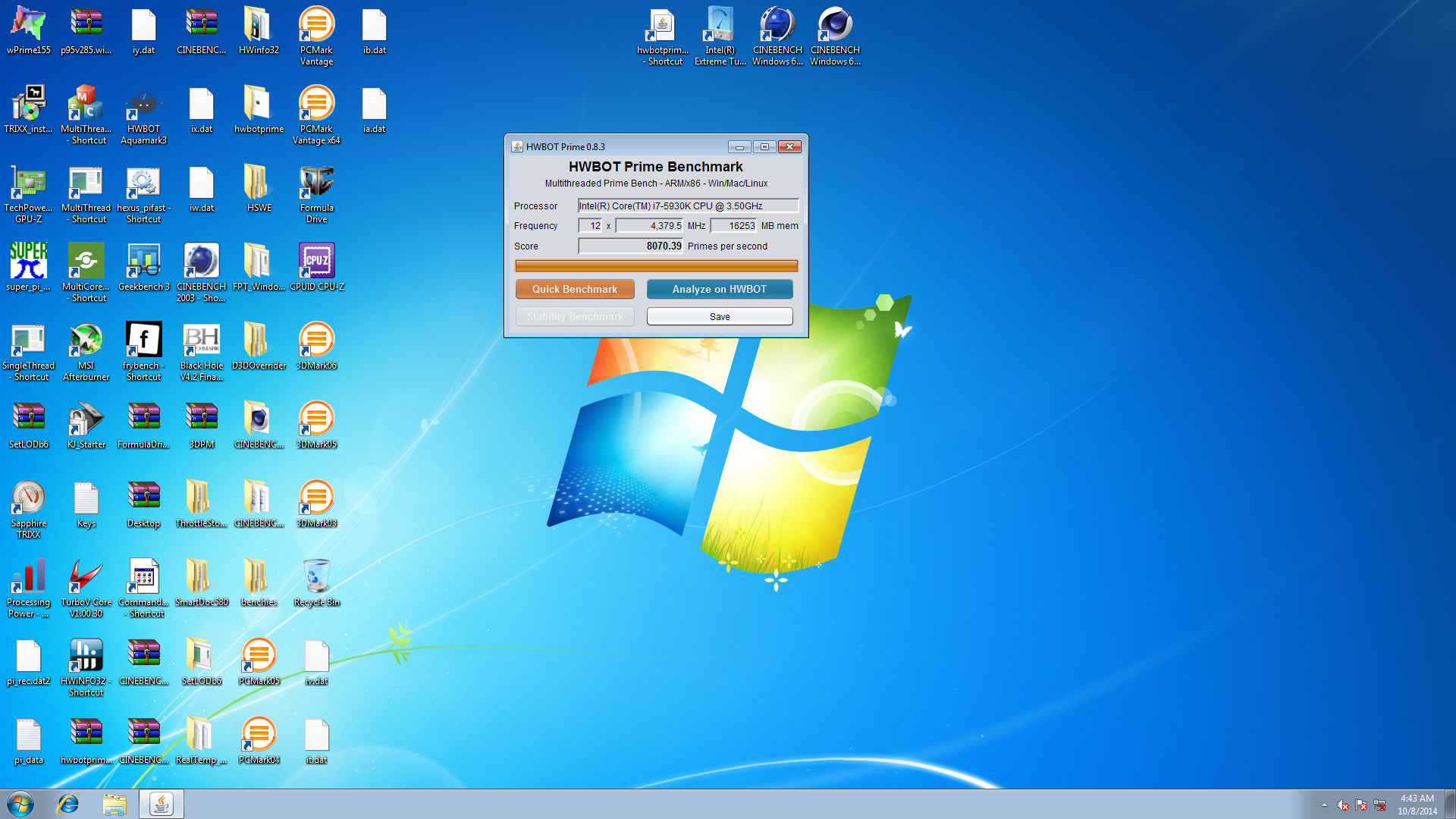
Task: Open Black Hole V4.2 benchmark icon
Action: (201, 351)
